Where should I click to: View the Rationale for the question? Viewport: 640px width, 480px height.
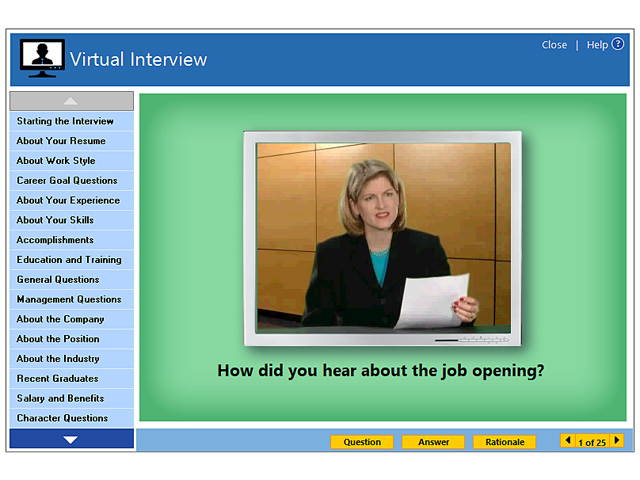pyautogui.click(x=505, y=442)
